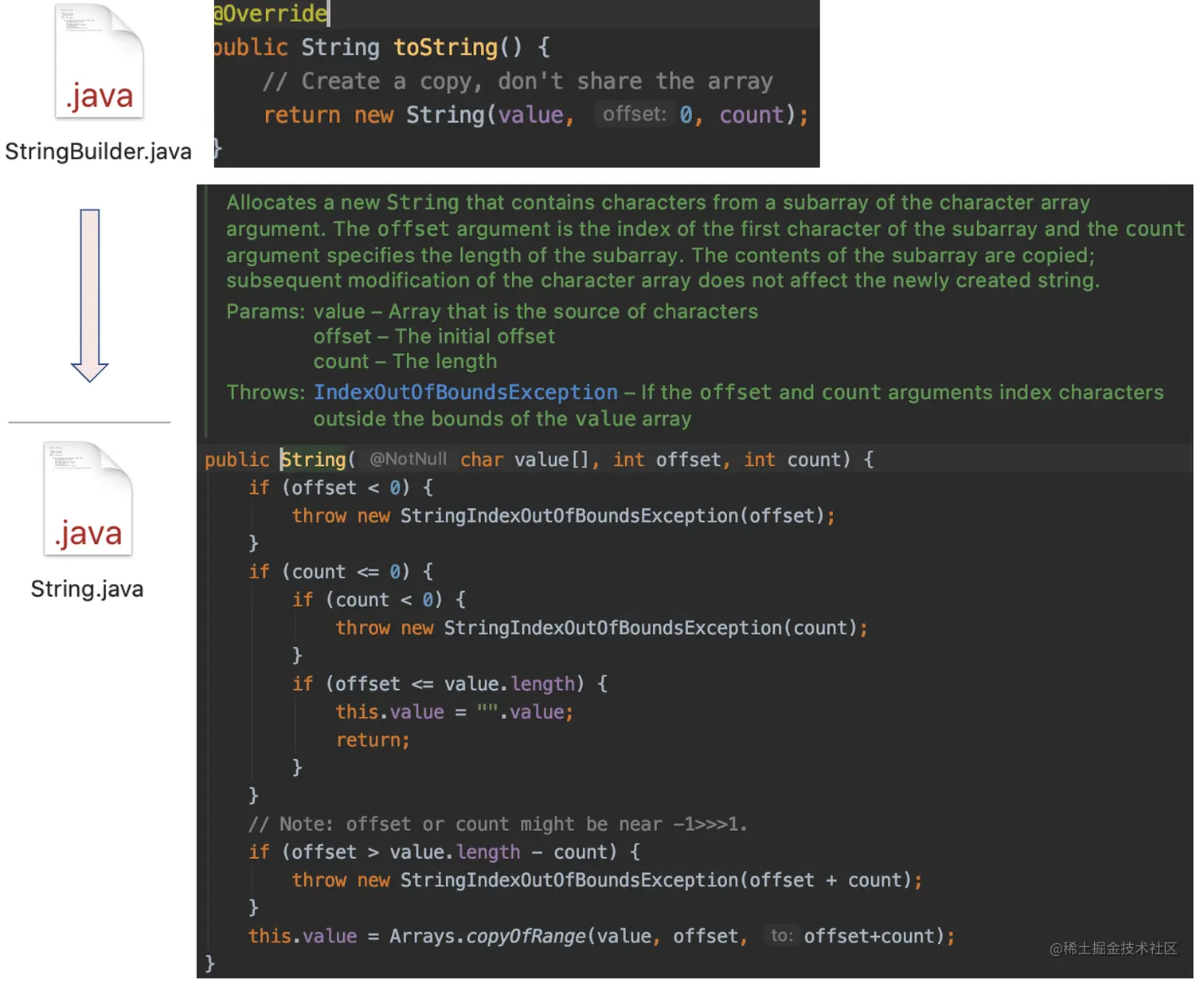Screen dimensions: 1204x983
Task: Click 'if (offset <= value.length)' line
Action: (x=450, y=683)
